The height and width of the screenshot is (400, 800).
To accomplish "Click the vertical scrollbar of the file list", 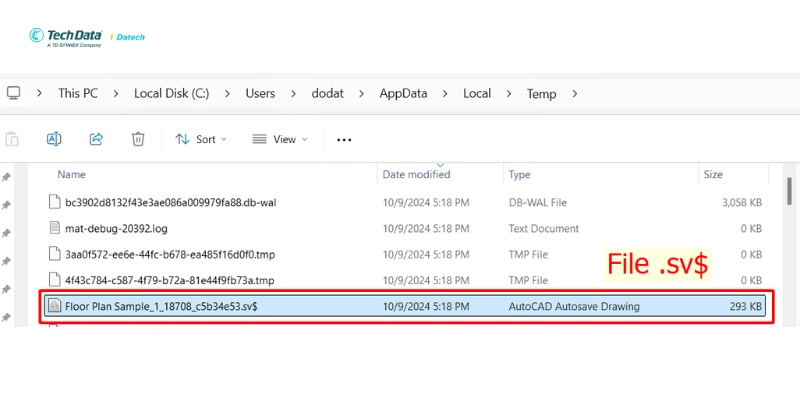I will tap(789, 191).
